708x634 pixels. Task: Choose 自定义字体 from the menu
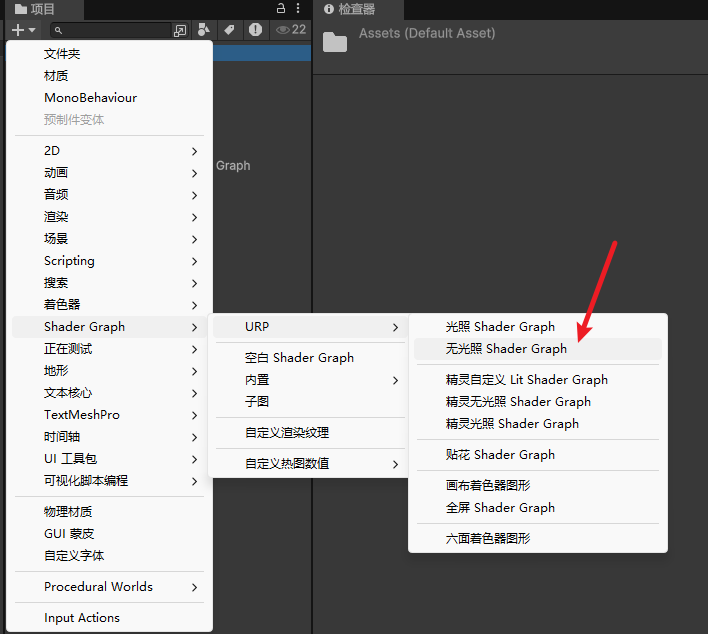click(x=109, y=556)
